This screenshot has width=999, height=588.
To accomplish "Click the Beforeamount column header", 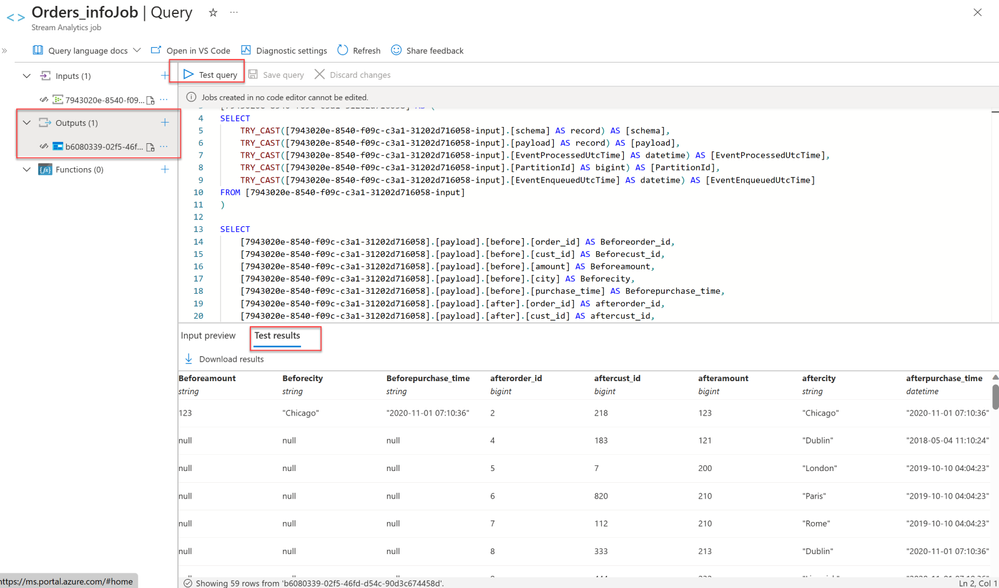I will [x=207, y=378].
